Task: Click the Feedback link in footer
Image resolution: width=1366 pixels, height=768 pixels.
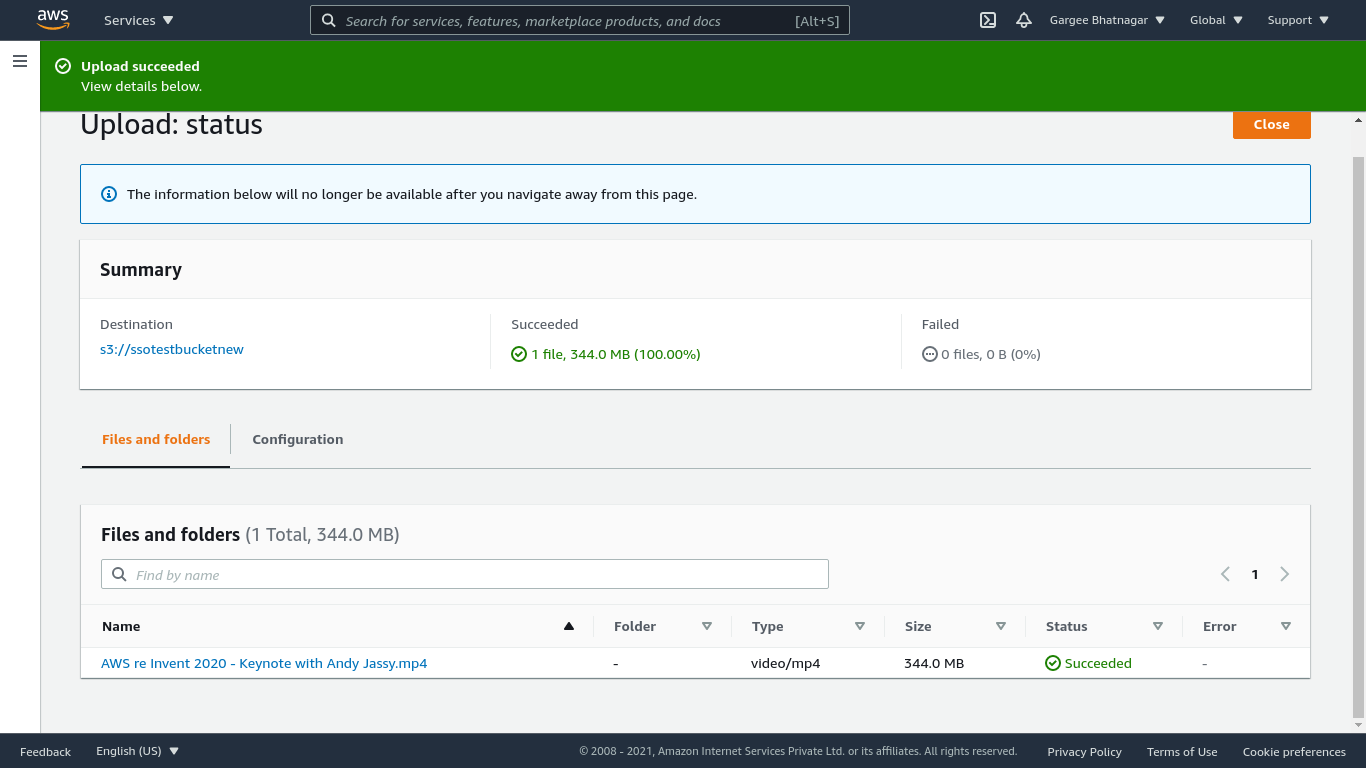Action: point(45,752)
